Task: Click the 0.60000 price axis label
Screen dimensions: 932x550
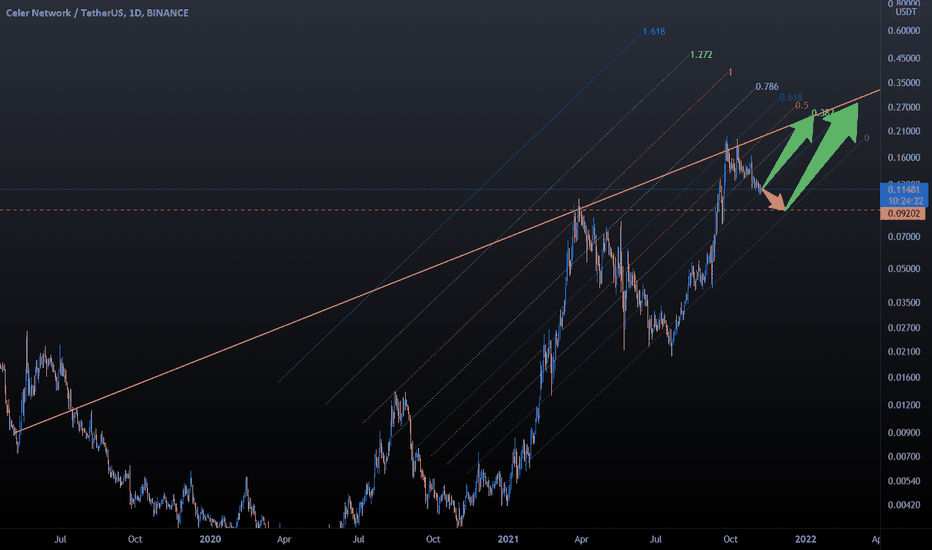Action: (x=903, y=31)
